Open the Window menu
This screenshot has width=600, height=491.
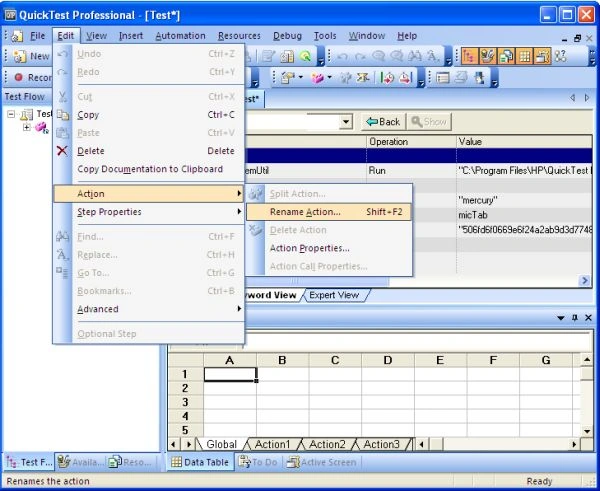367,36
